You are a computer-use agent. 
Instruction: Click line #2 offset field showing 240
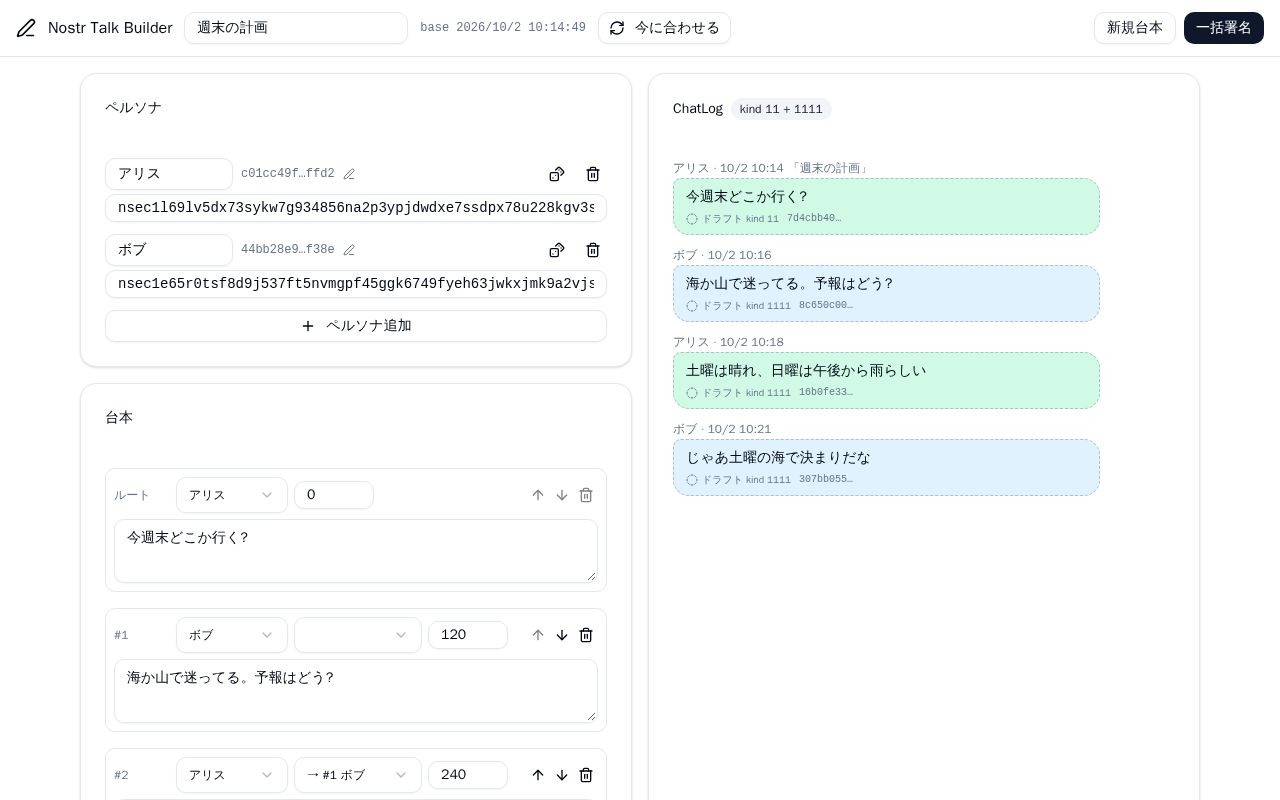[468, 775]
